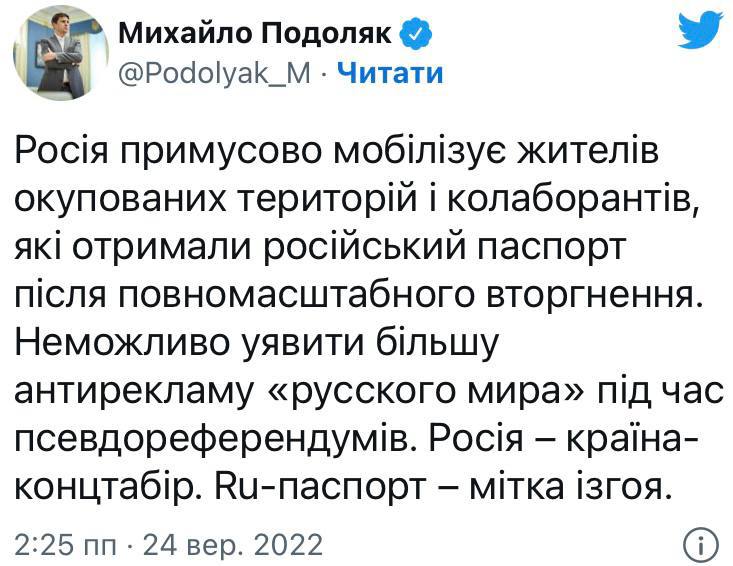
Task: Click the date 24 вер. 2022
Action: pyautogui.click(x=233, y=545)
